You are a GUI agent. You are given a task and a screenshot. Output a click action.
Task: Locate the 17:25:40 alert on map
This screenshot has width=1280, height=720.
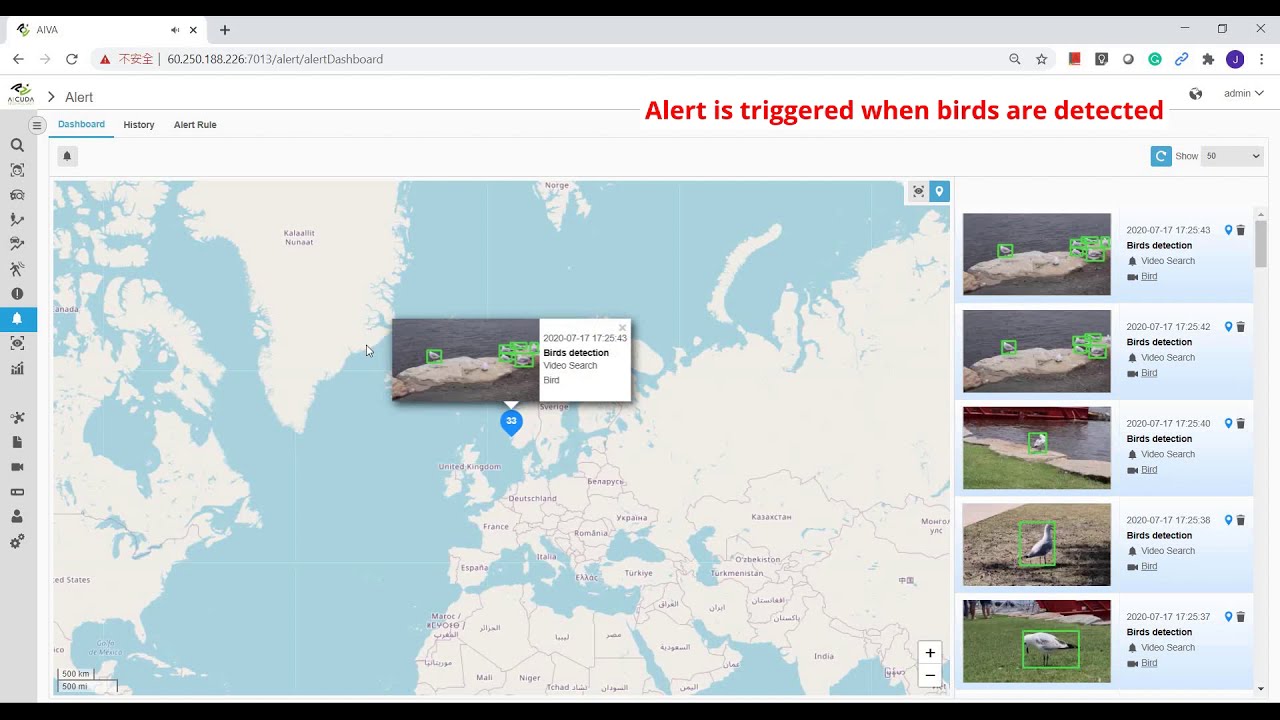point(1229,423)
